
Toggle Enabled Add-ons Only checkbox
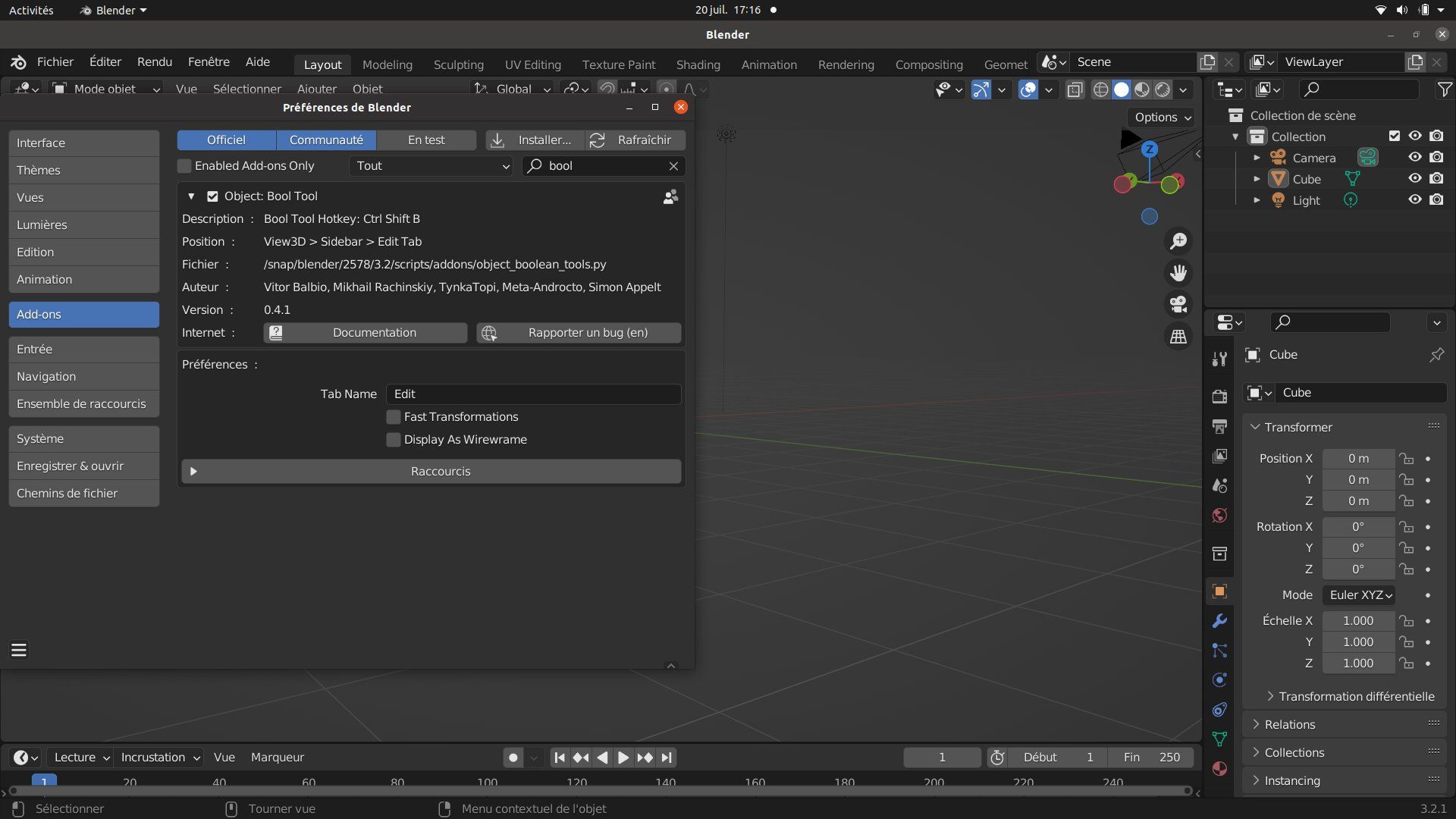(x=184, y=166)
